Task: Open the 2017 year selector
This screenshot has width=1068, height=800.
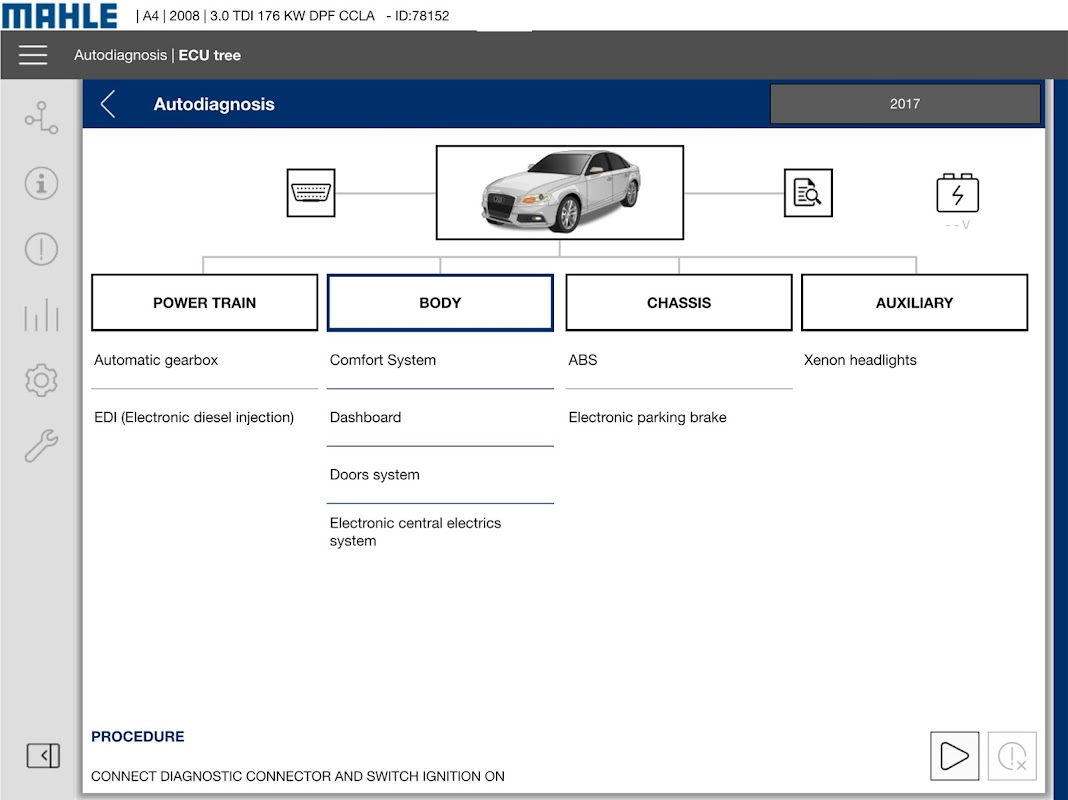Action: point(905,103)
